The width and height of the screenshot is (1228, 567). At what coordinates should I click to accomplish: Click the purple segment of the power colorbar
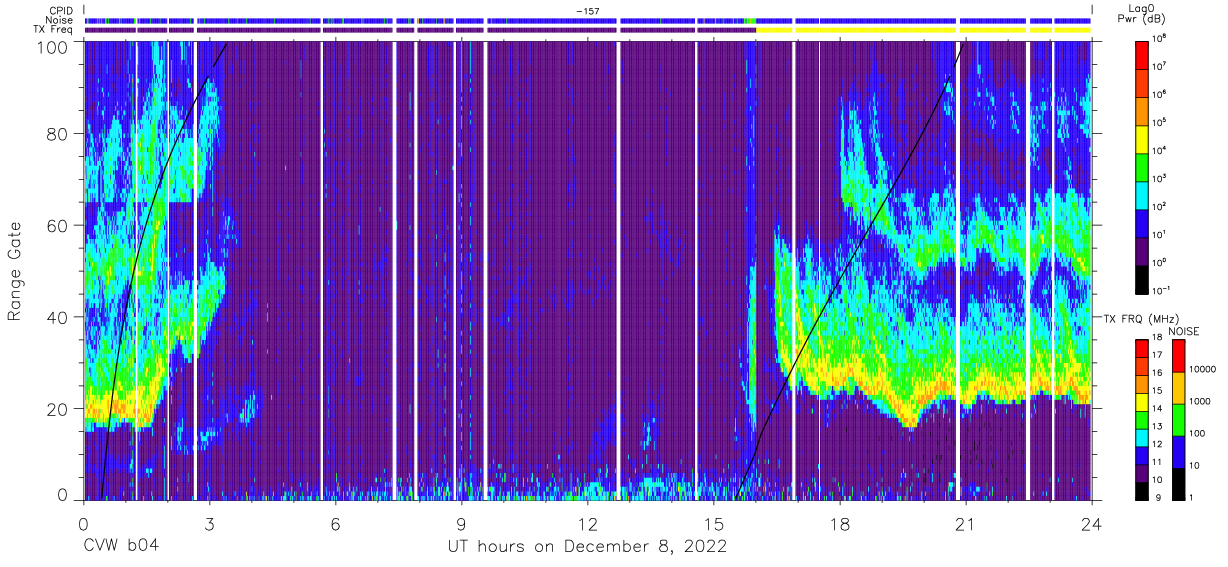(x=1143, y=251)
